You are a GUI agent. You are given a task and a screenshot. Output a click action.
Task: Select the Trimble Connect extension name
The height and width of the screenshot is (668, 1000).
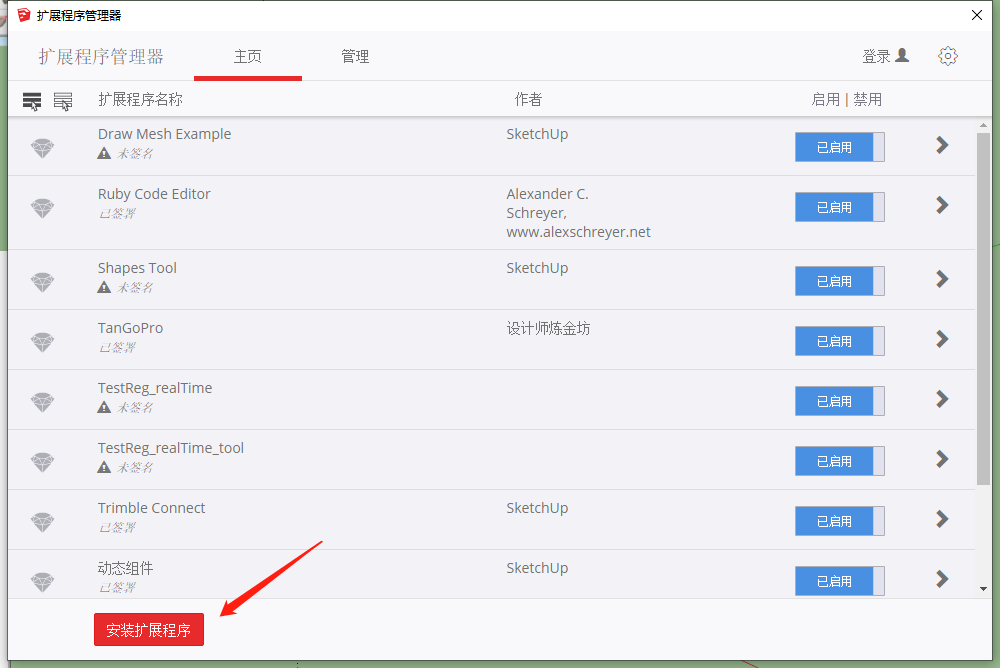151,508
